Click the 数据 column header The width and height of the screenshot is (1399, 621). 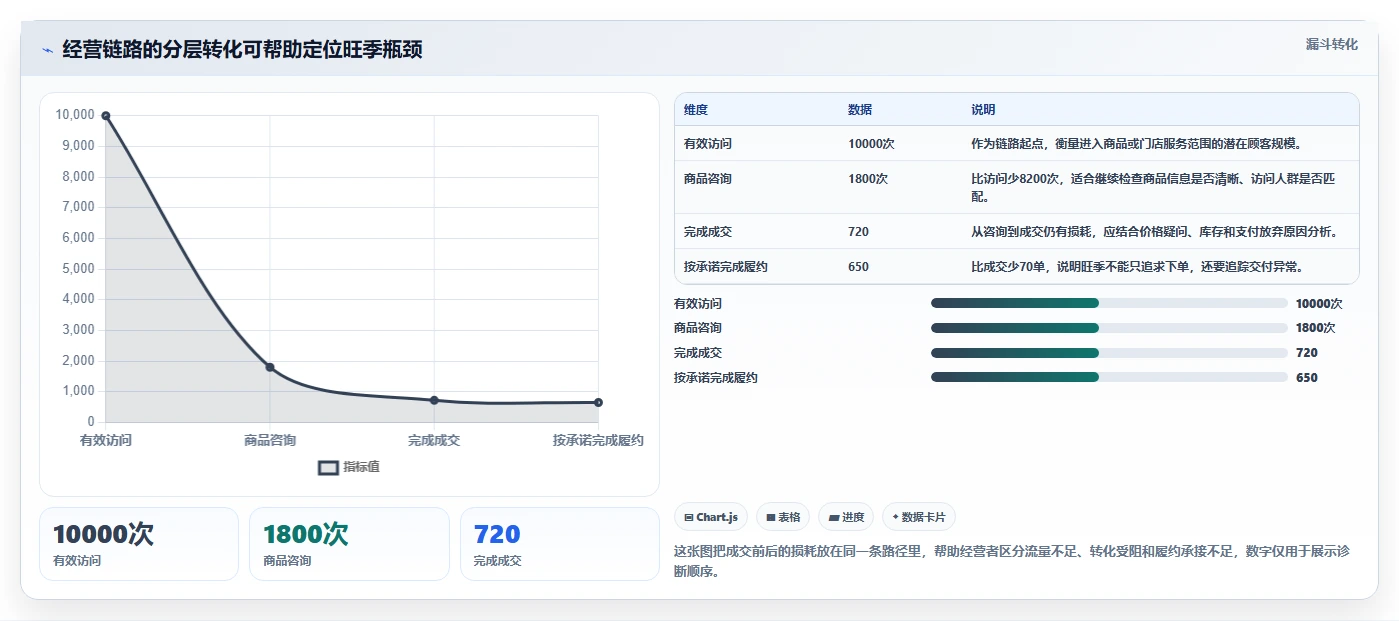tap(860, 110)
